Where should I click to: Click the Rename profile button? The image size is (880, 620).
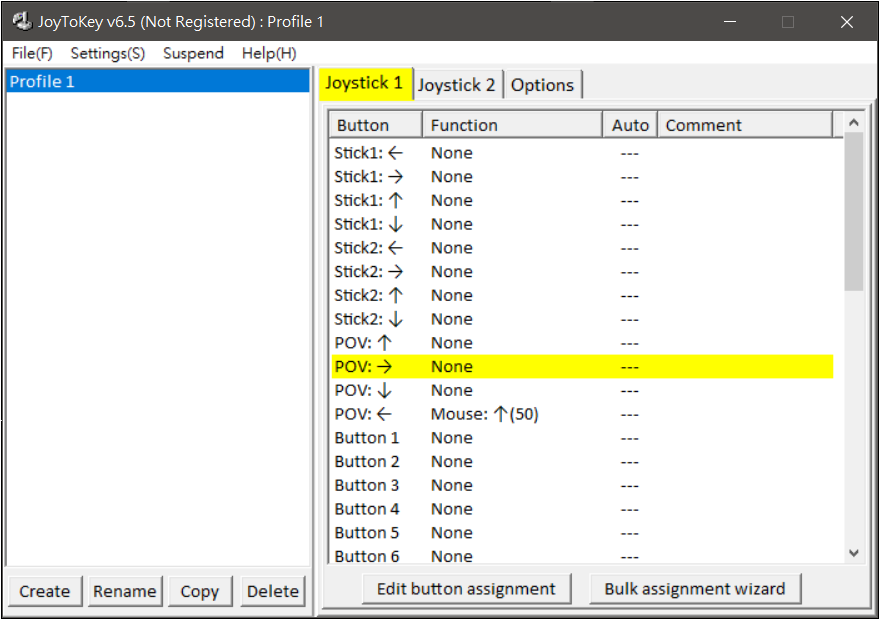coord(124,591)
